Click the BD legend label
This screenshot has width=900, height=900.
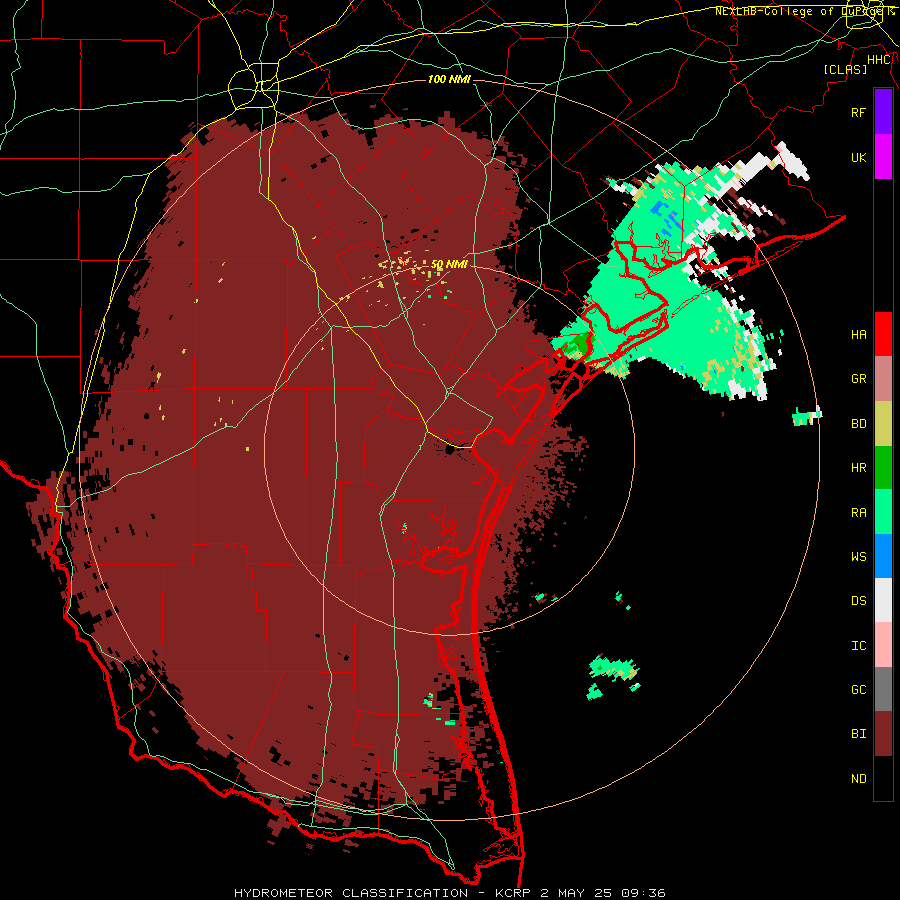pos(859,424)
